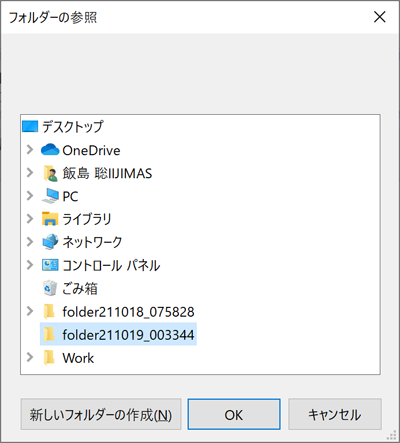
Task: Select OneDrive label in folder tree
Action: pyautogui.click(x=91, y=150)
